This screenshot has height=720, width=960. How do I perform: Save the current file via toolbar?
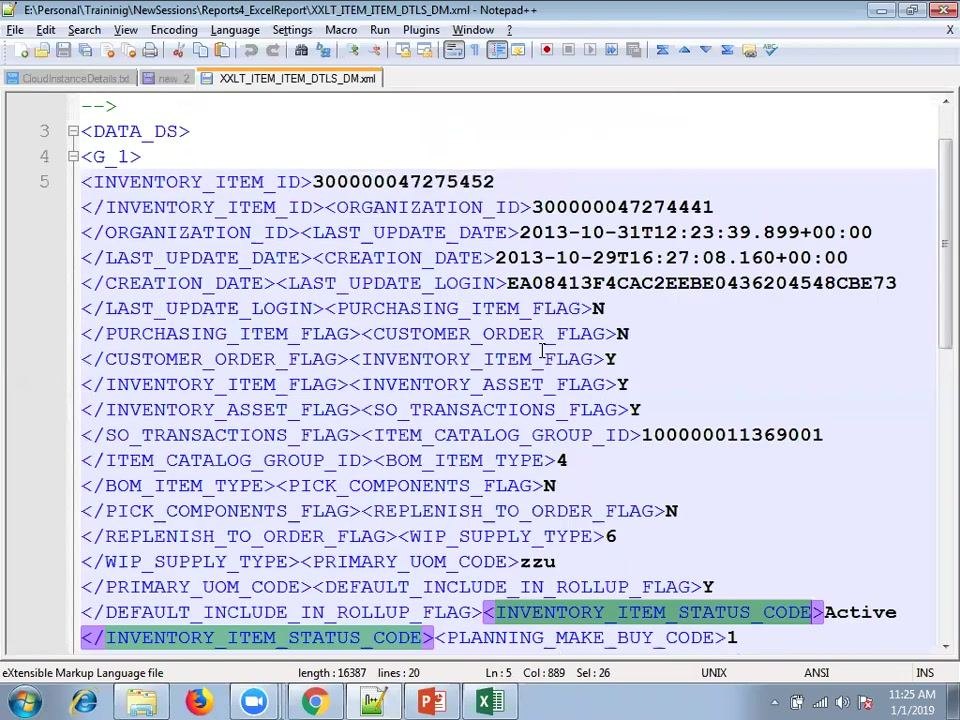pos(64,50)
